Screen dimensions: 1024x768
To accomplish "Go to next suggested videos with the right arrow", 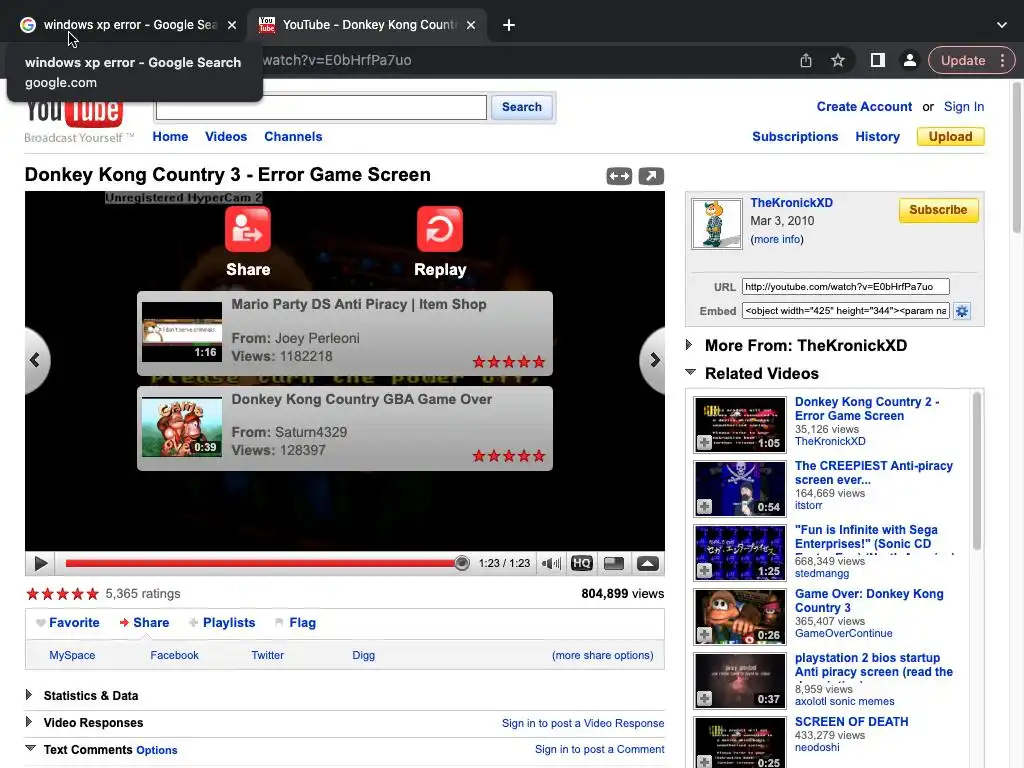I will pos(653,360).
